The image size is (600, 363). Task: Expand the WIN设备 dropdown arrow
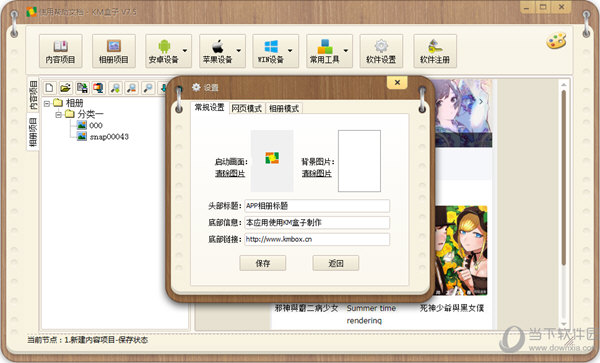pos(290,50)
